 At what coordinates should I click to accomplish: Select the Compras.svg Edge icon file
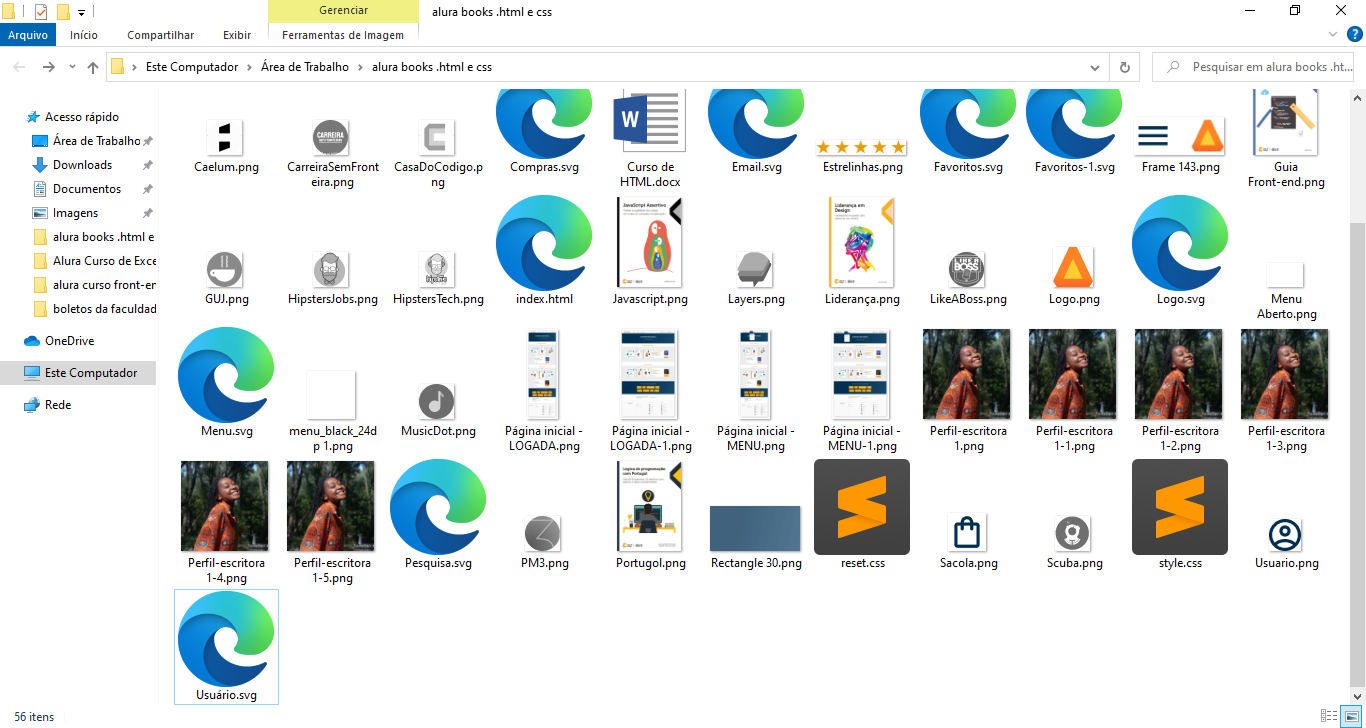tap(544, 123)
